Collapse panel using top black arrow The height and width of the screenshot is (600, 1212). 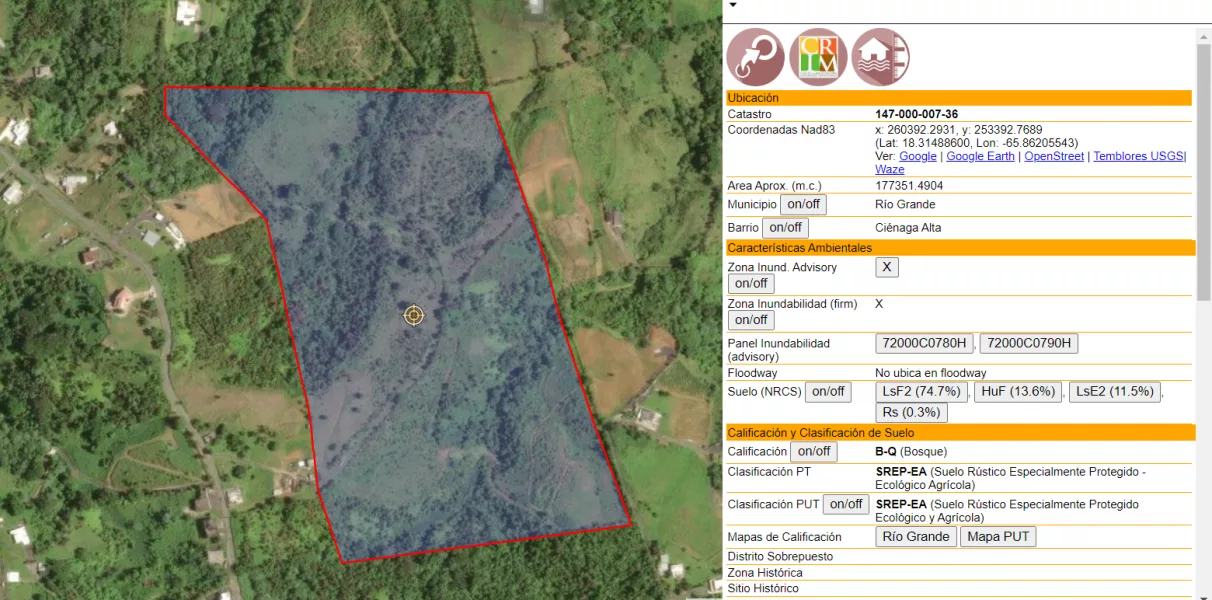[x=732, y=5]
